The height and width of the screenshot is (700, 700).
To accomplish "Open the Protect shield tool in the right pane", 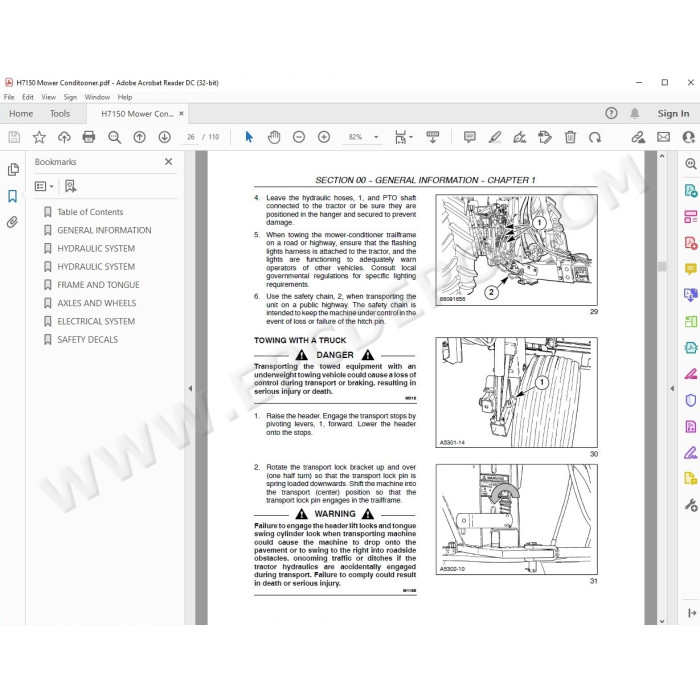I will coord(691,400).
